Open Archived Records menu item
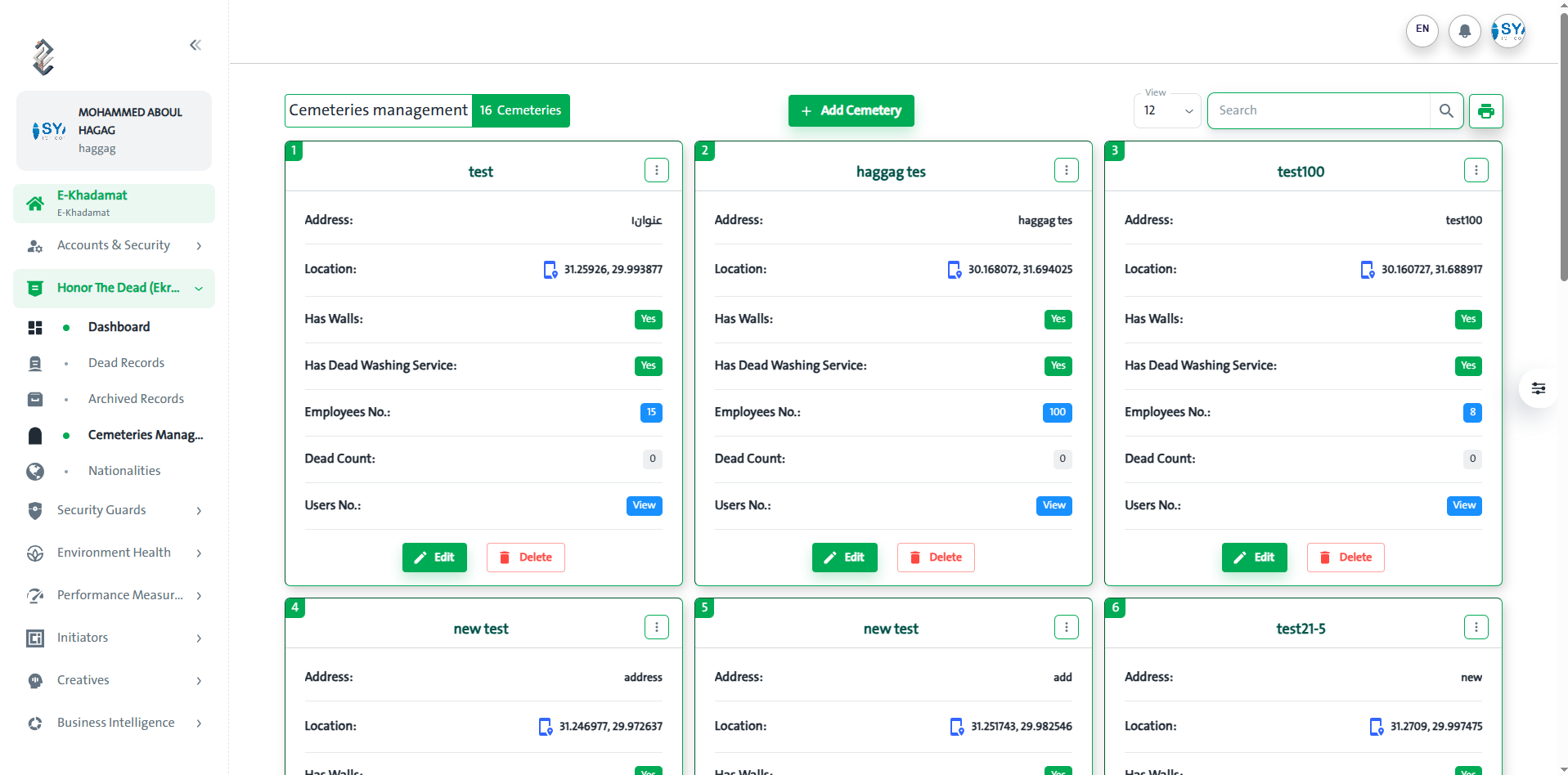Viewport: 1568px width, 775px height. (136, 399)
